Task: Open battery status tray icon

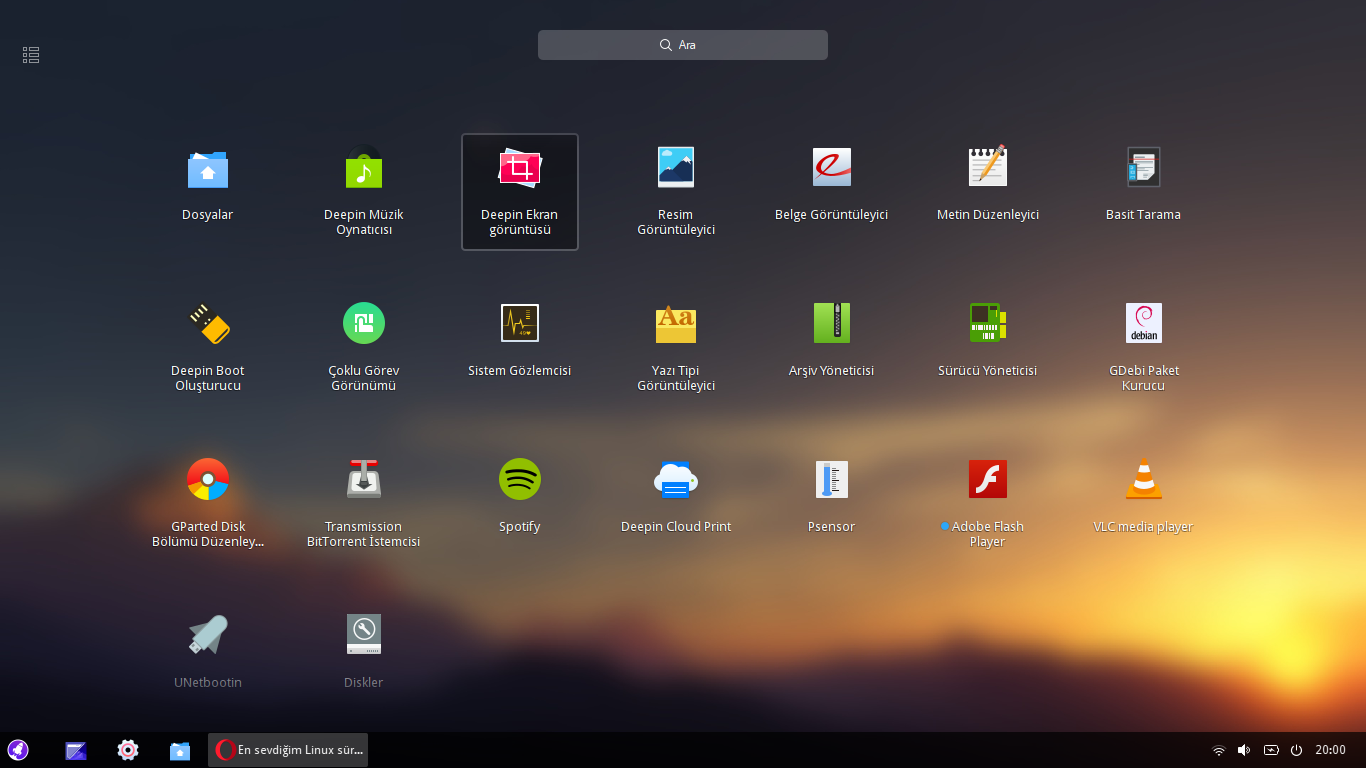Action: click(1271, 750)
